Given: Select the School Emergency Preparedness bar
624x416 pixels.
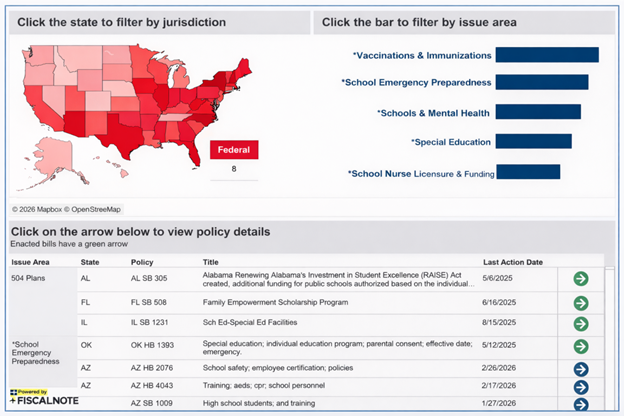Looking at the screenshot, I should coord(541,82).
